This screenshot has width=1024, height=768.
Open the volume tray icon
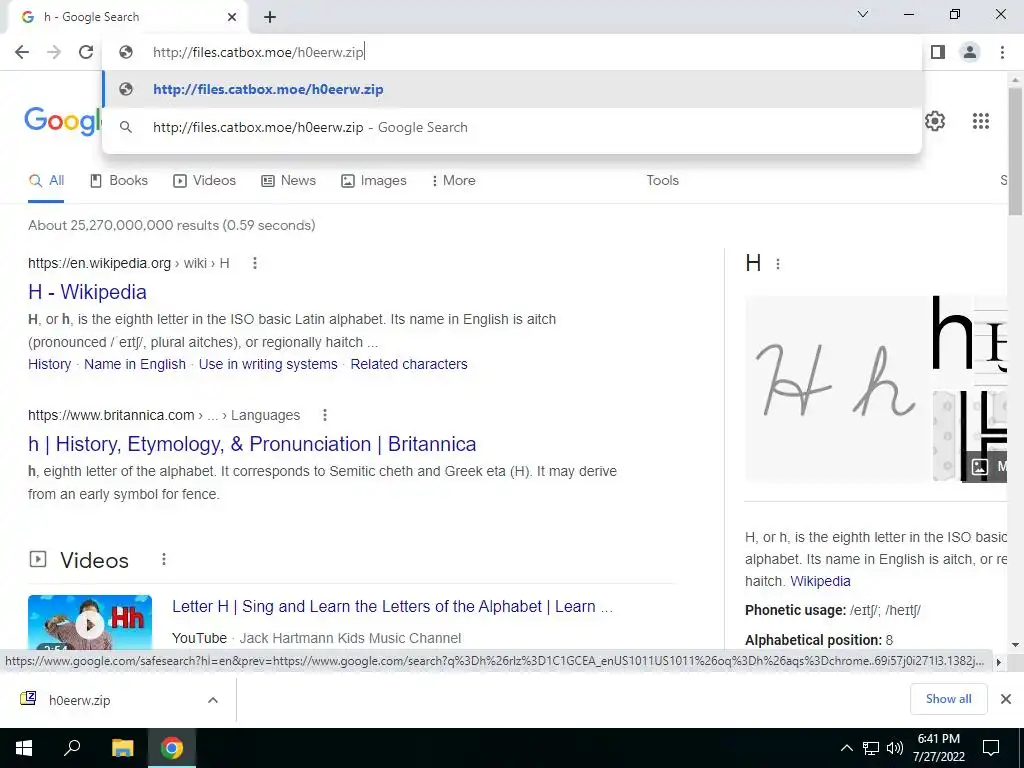click(895, 748)
